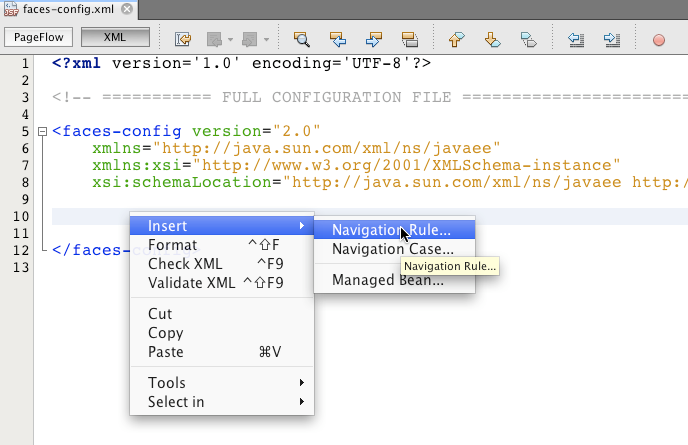Choose Navigation Rule... from the Insert submenu
The image size is (688, 445).
click(x=391, y=229)
